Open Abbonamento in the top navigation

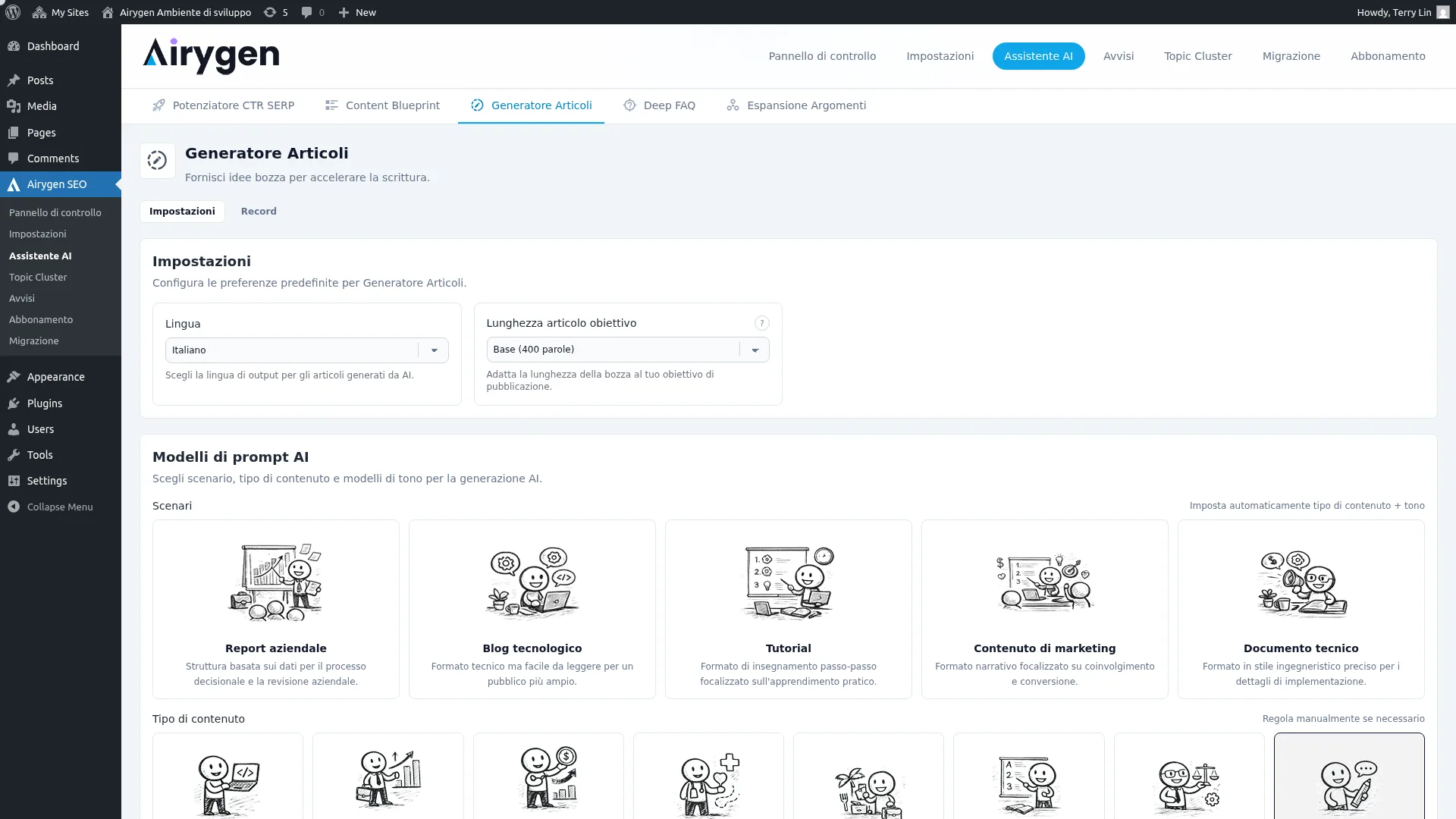1388,56
